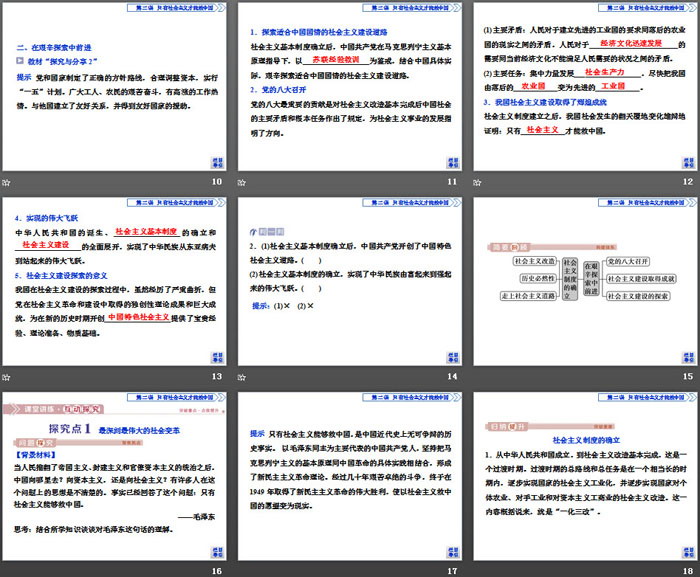Click the header banner on slide 12
Viewport: 700px width, 577px height.
point(647,8)
